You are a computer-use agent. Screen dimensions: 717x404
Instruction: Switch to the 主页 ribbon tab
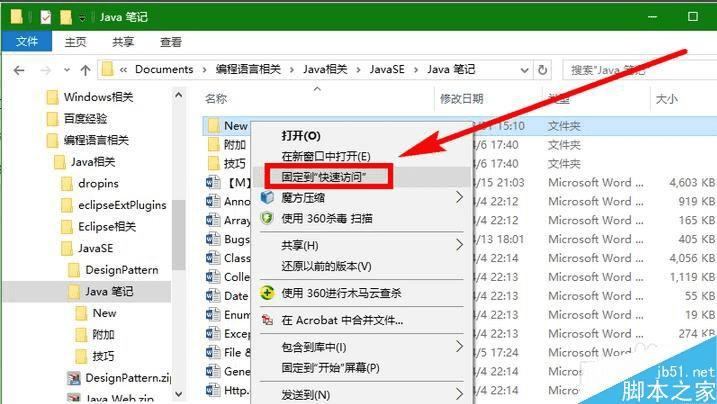point(75,42)
